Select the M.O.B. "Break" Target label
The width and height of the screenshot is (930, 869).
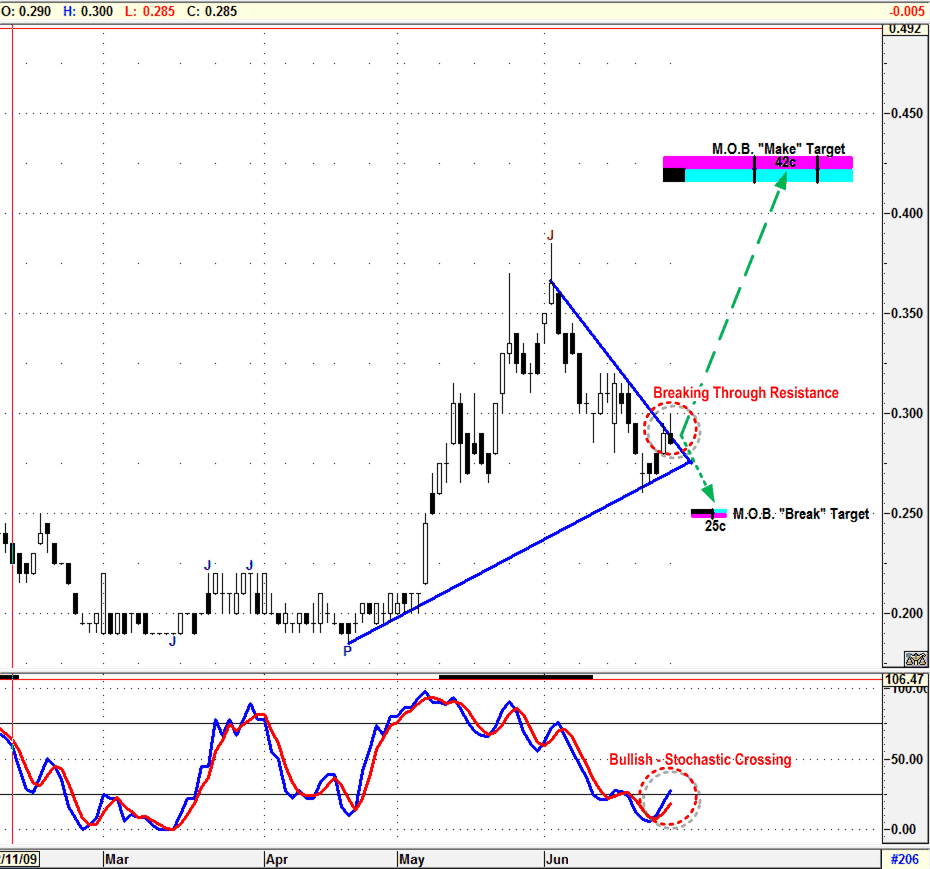pyautogui.click(x=801, y=514)
